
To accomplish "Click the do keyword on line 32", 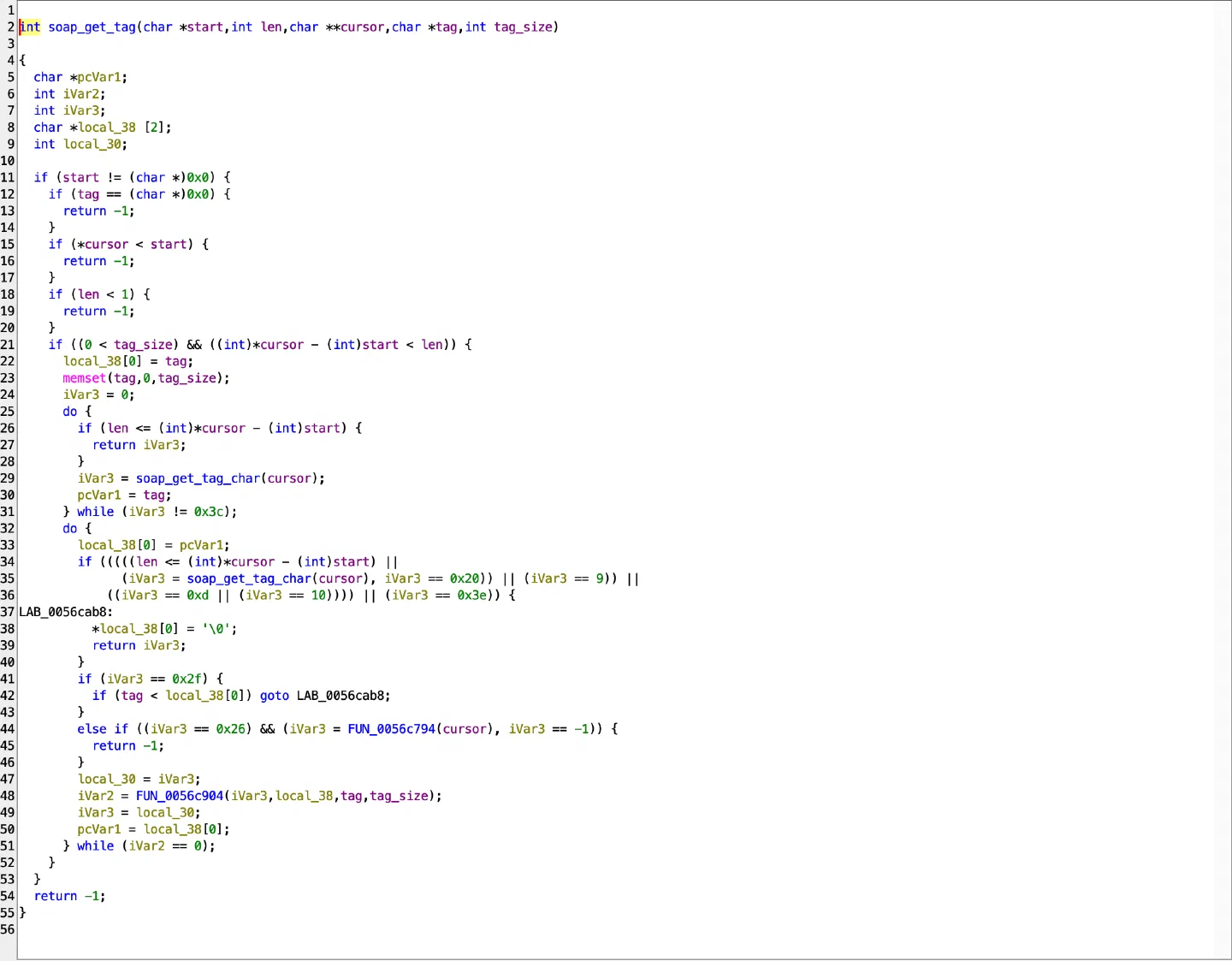I will pos(70,529).
